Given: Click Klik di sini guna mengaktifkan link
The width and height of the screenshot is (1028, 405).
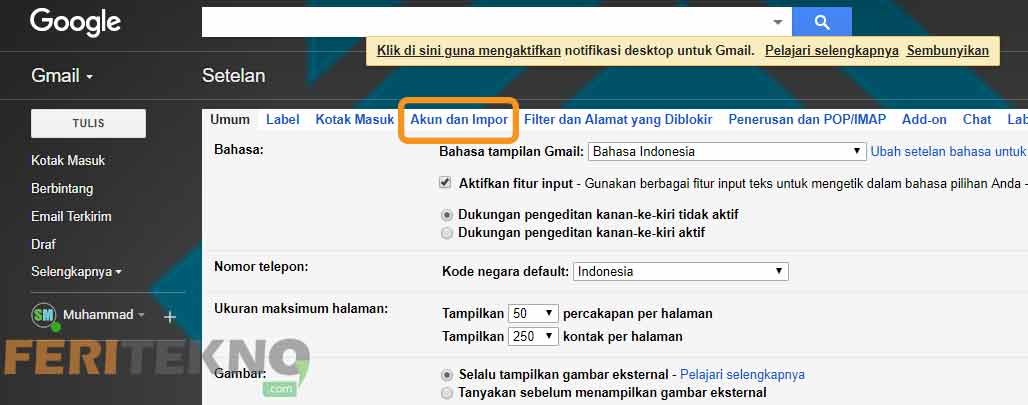Looking at the screenshot, I should coord(469,50).
